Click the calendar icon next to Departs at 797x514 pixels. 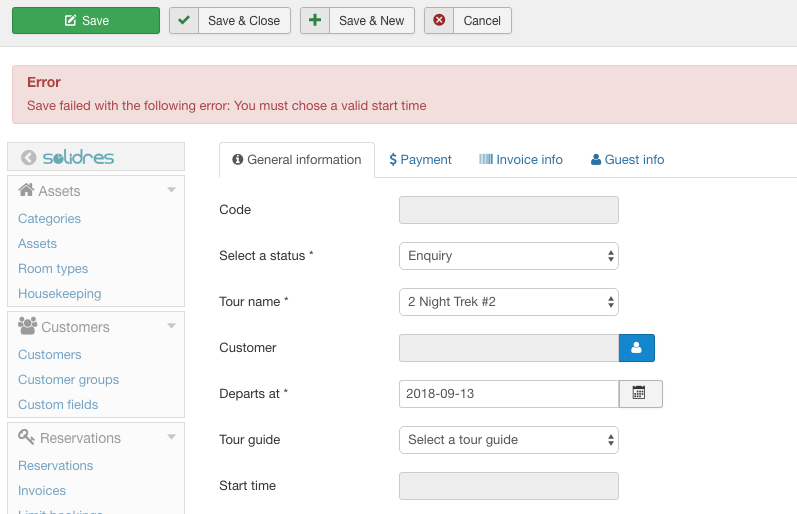[640, 394]
